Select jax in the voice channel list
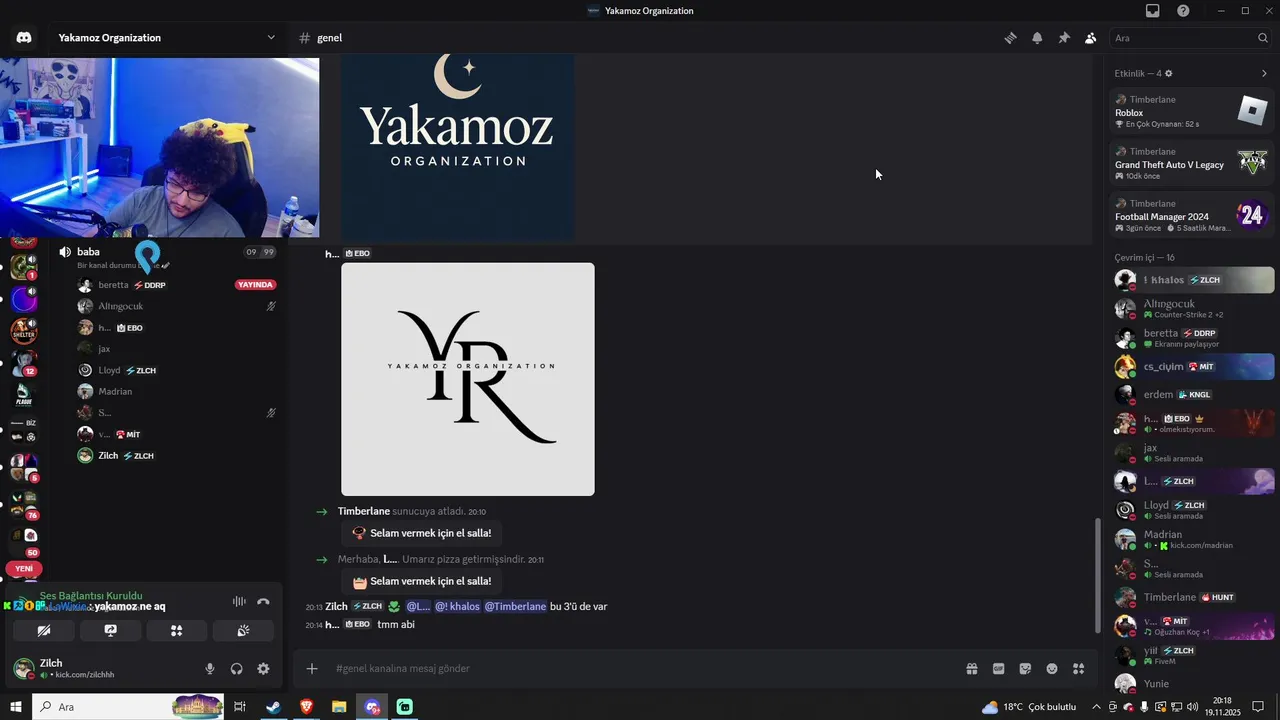 176,349
